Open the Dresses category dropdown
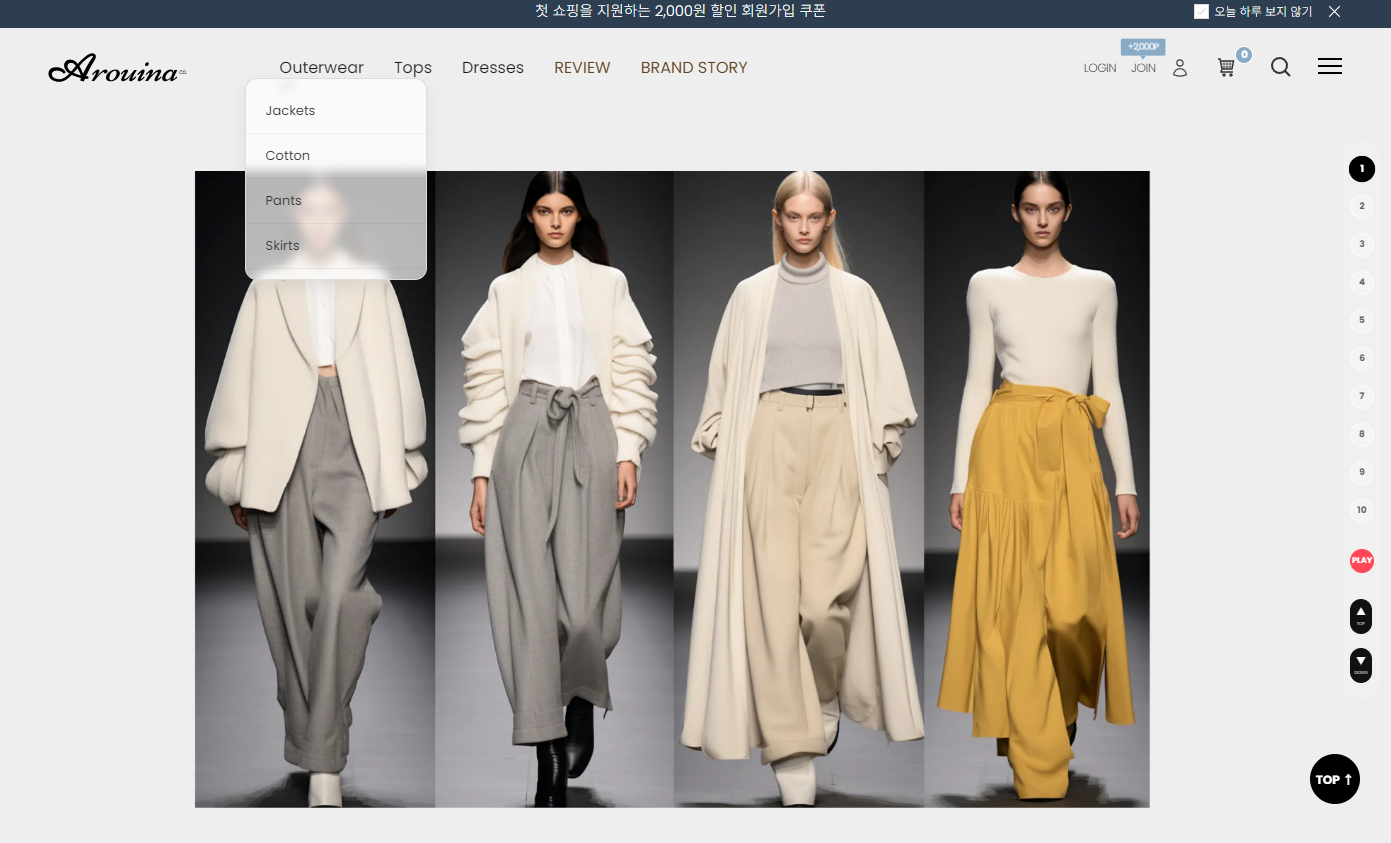The height and width of the screenshot is (843, 1391). coord(492,68)
